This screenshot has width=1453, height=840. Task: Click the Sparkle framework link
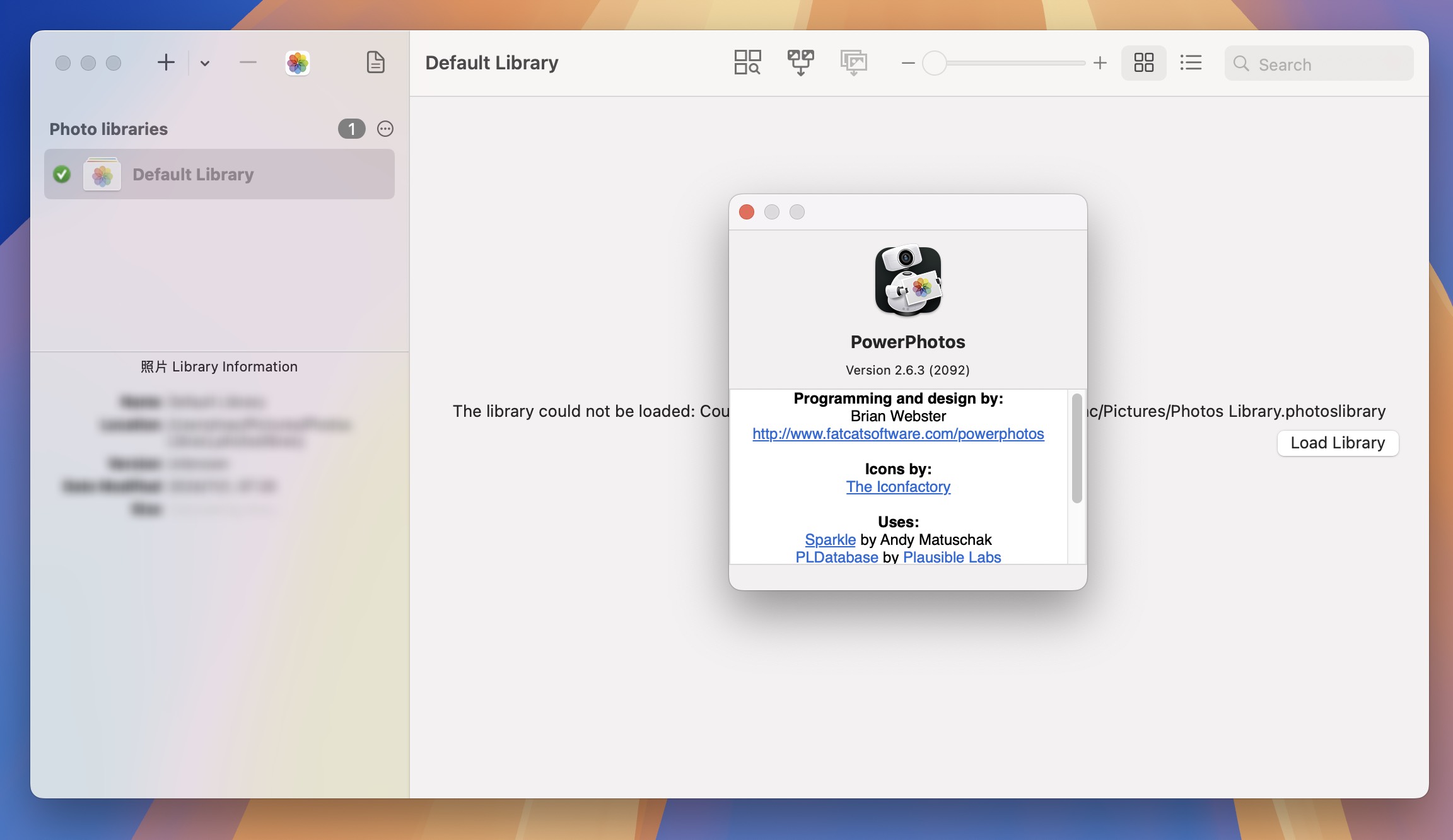point(829,540)
